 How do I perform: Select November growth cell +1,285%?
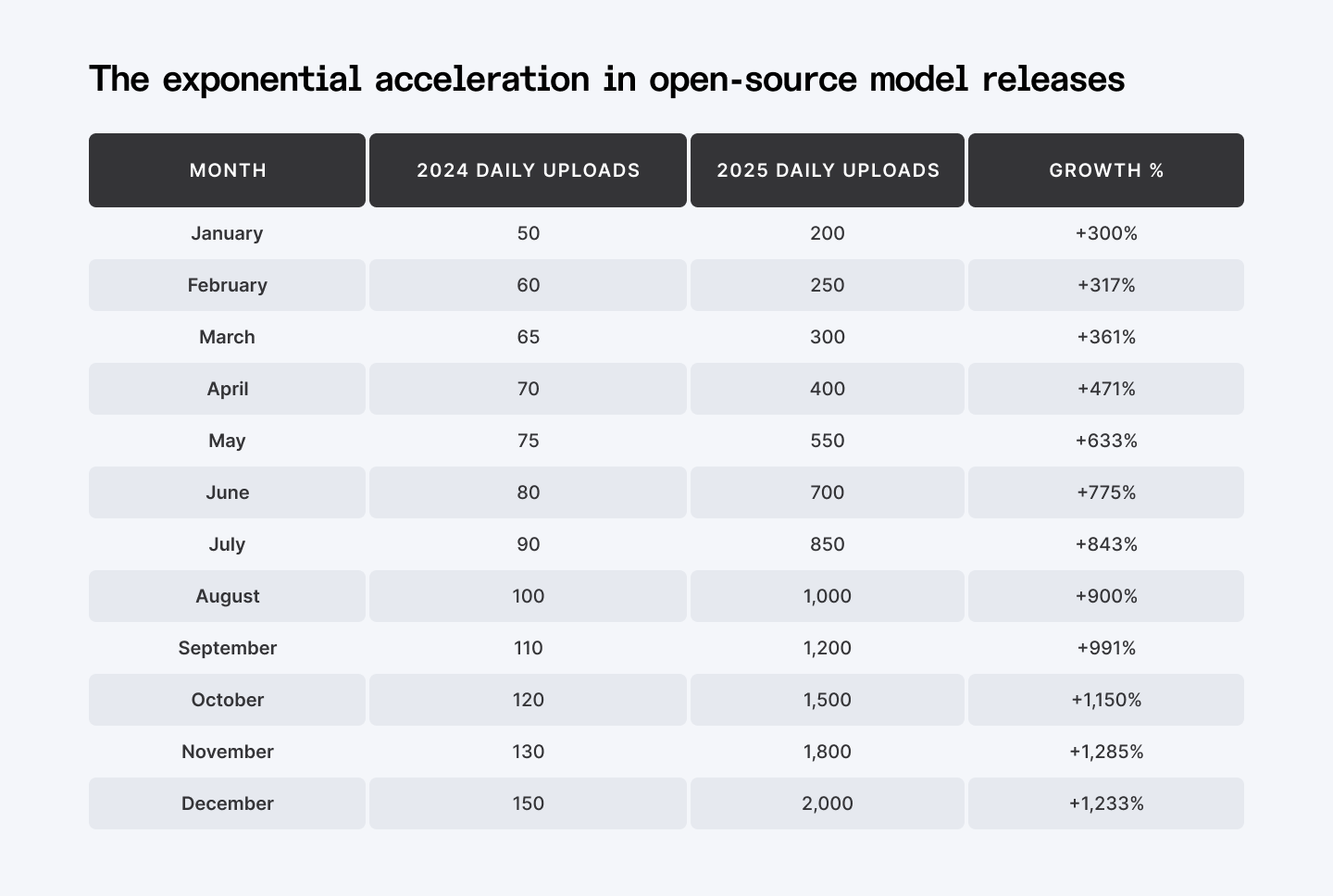pos(1106,752)
